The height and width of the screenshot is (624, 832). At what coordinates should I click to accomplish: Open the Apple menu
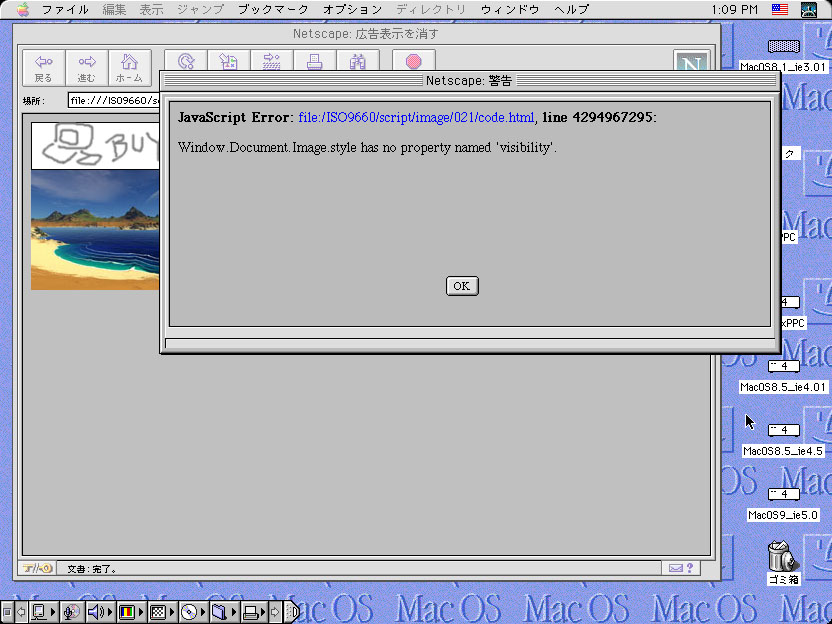[23, 10]
